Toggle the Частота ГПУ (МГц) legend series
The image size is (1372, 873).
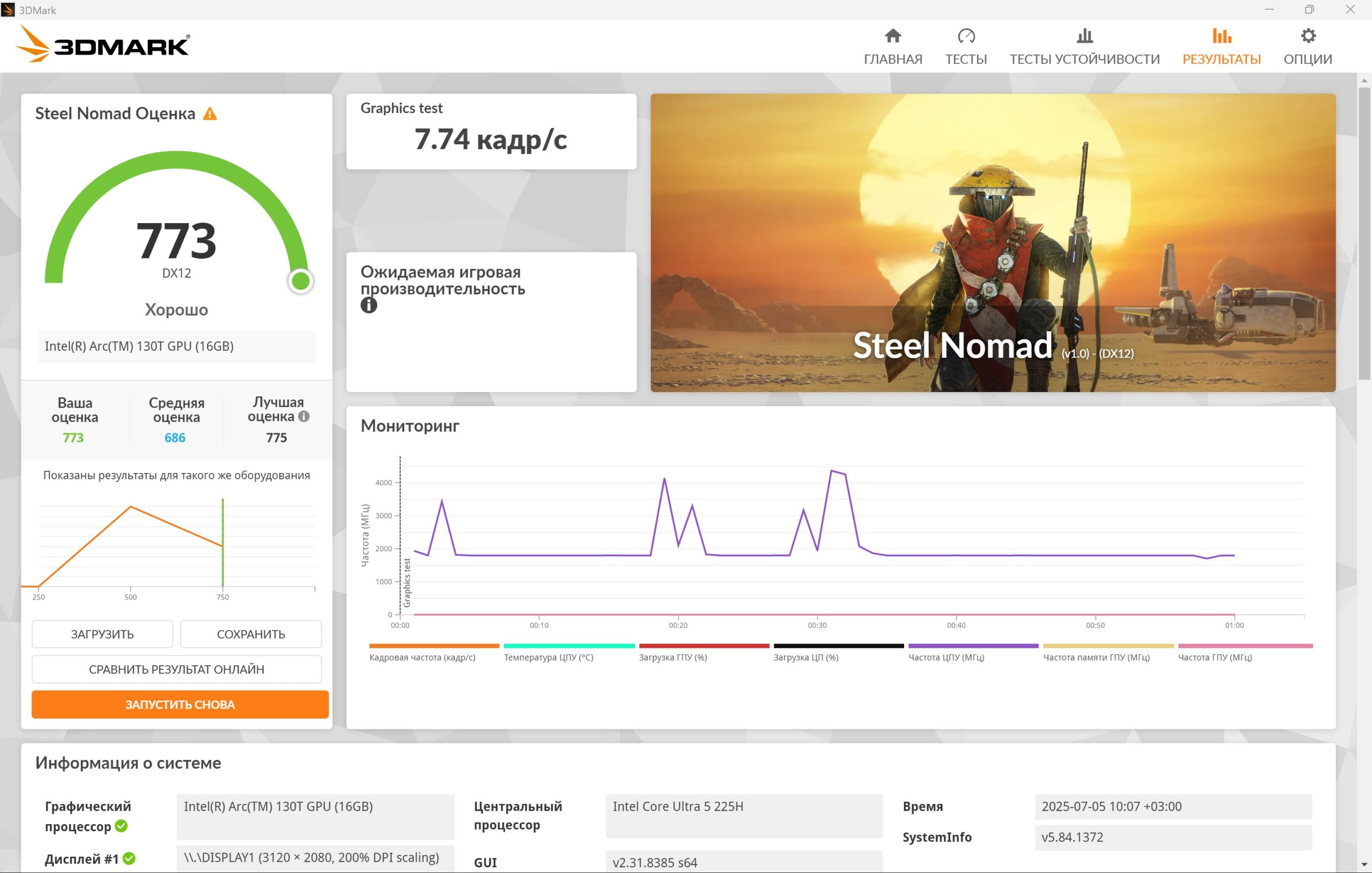1246,652
